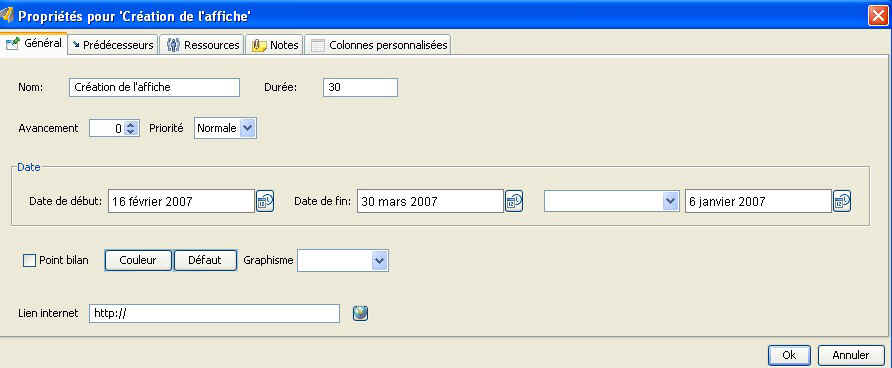Select the Colonnes personnalisées tab
Viewport: 892px width, 368px height.
pyautogui.click(x=379, y=45)
